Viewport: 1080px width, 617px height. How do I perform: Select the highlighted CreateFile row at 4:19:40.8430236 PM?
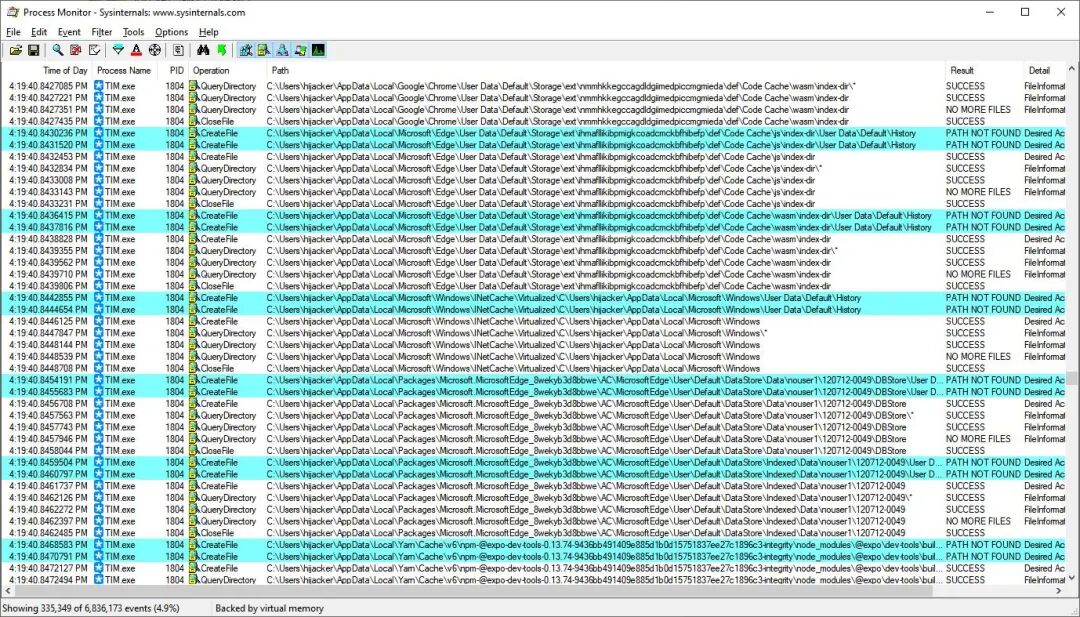coord(534,133)
